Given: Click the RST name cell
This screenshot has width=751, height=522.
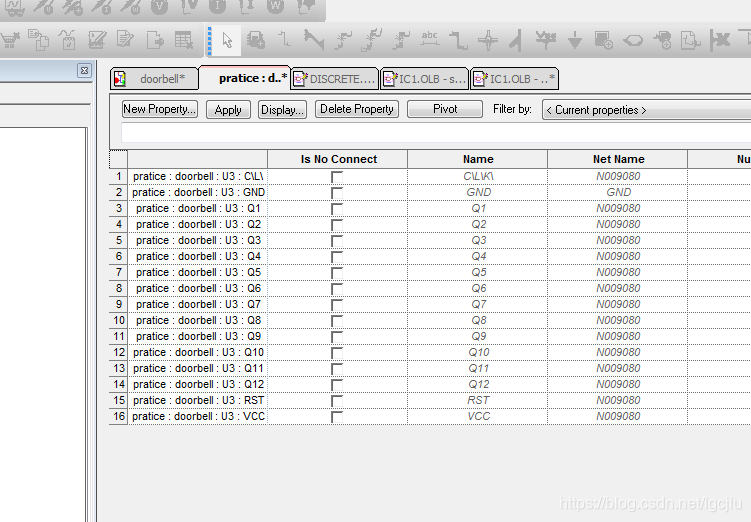Looking at the screenshot, I should [478, 400].
